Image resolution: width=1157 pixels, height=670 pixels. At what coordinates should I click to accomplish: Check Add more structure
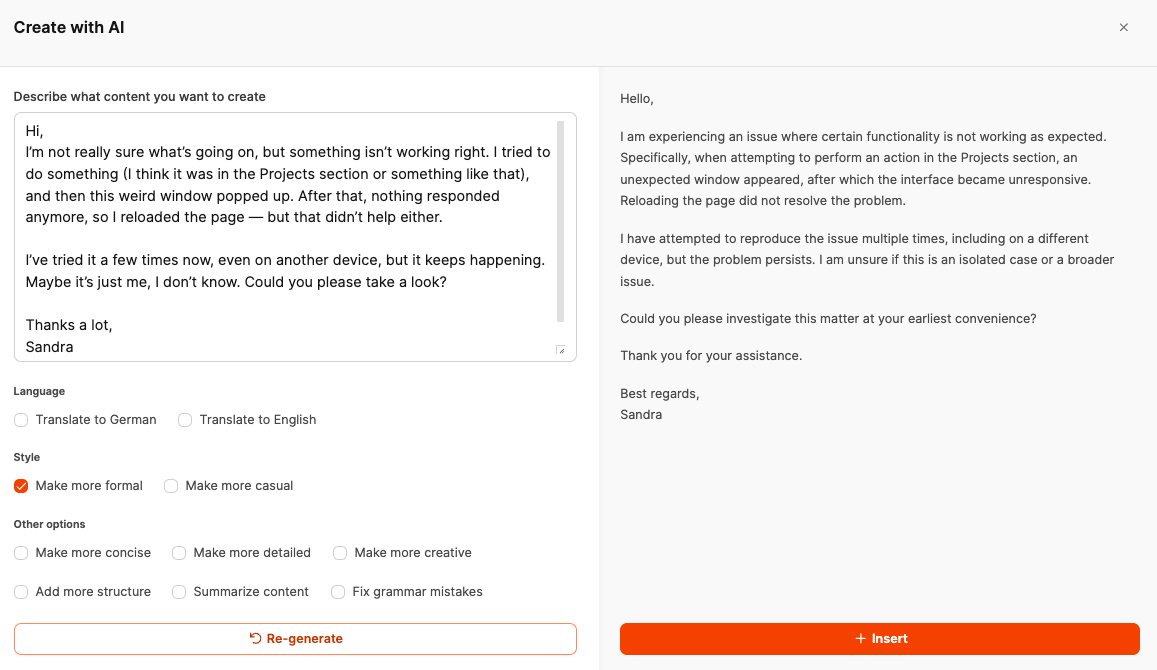click(21, 592)
